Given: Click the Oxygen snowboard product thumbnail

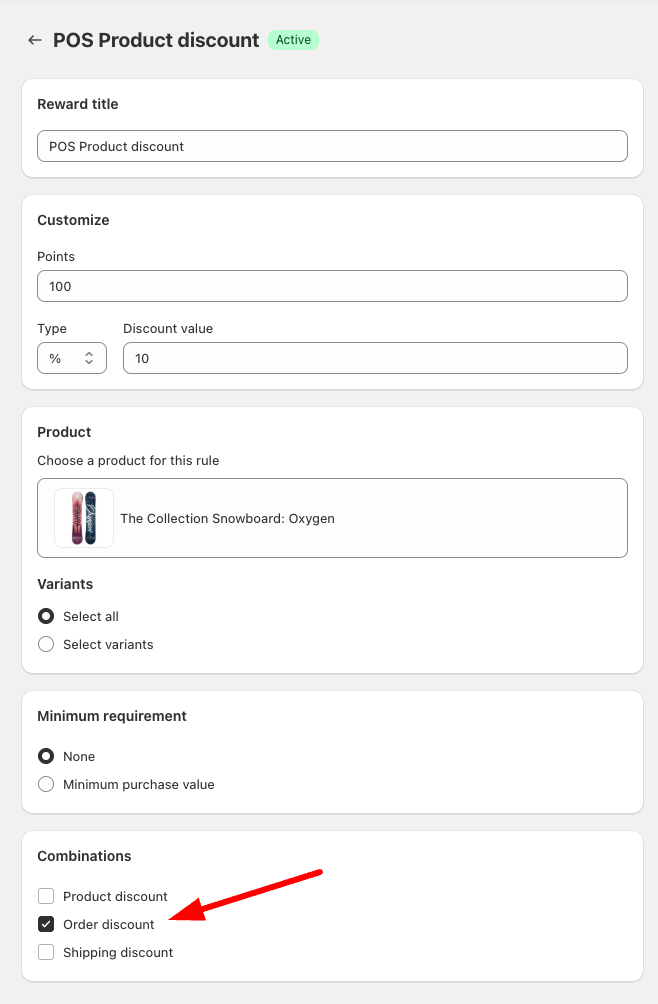Looking at the screenshot, I should [84, 518].
